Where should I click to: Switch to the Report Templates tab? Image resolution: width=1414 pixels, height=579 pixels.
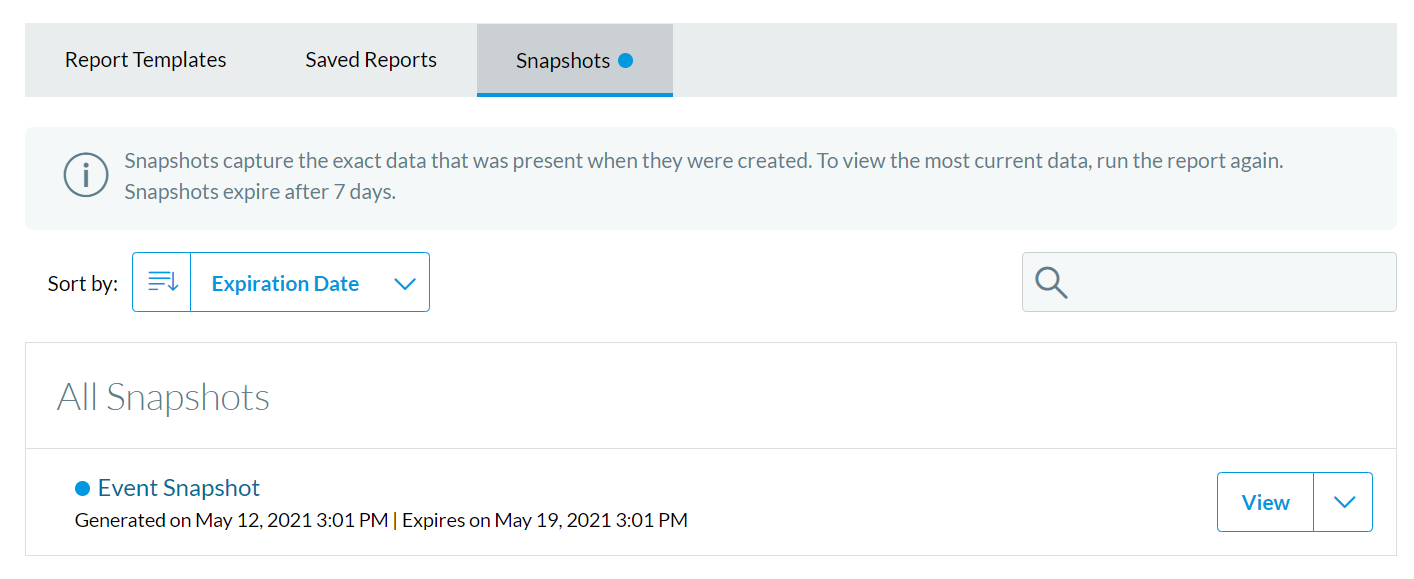(145, 60)
